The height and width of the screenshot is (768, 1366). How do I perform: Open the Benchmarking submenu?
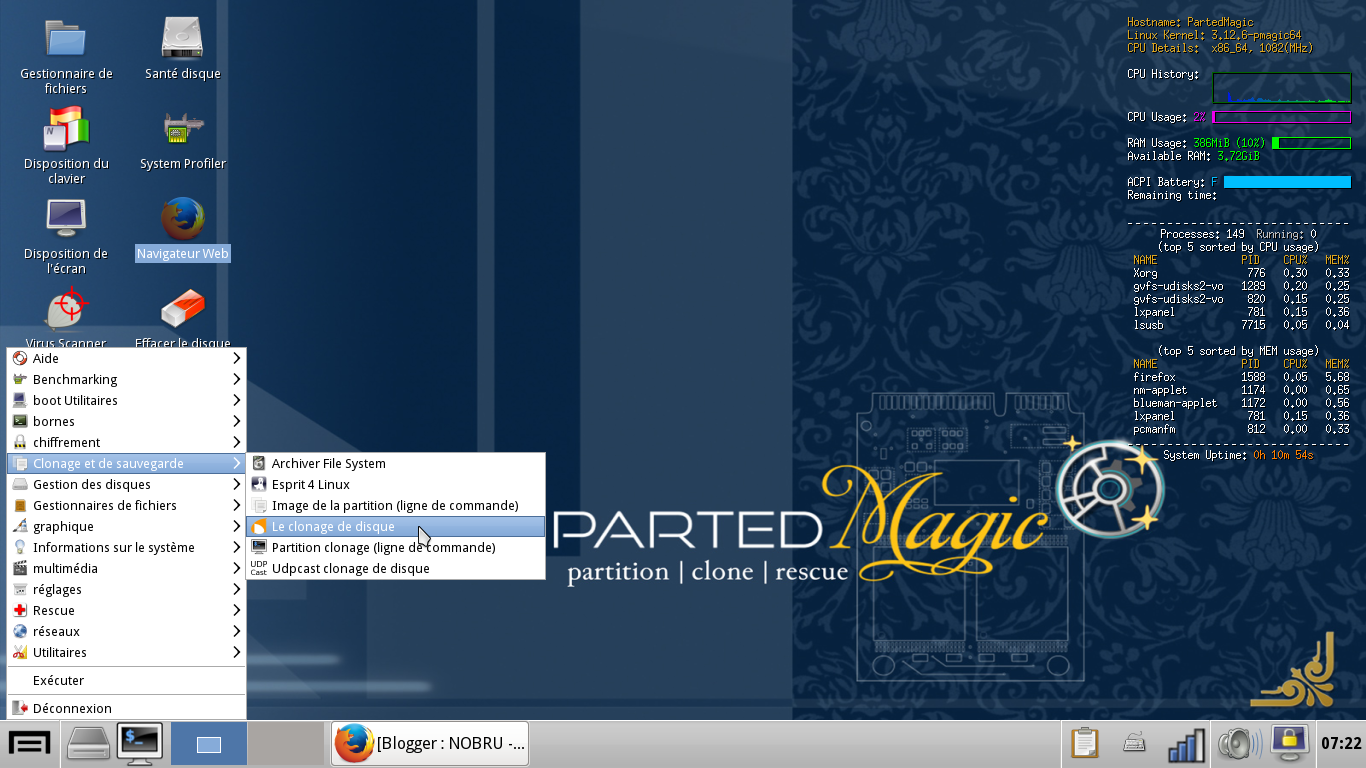(126, 379)
